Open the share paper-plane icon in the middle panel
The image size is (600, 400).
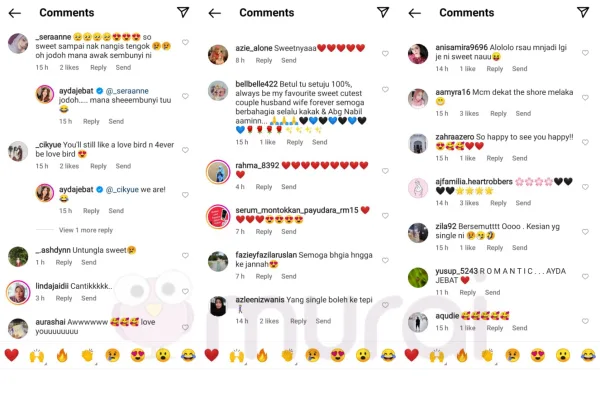click(x=383, y=13)
